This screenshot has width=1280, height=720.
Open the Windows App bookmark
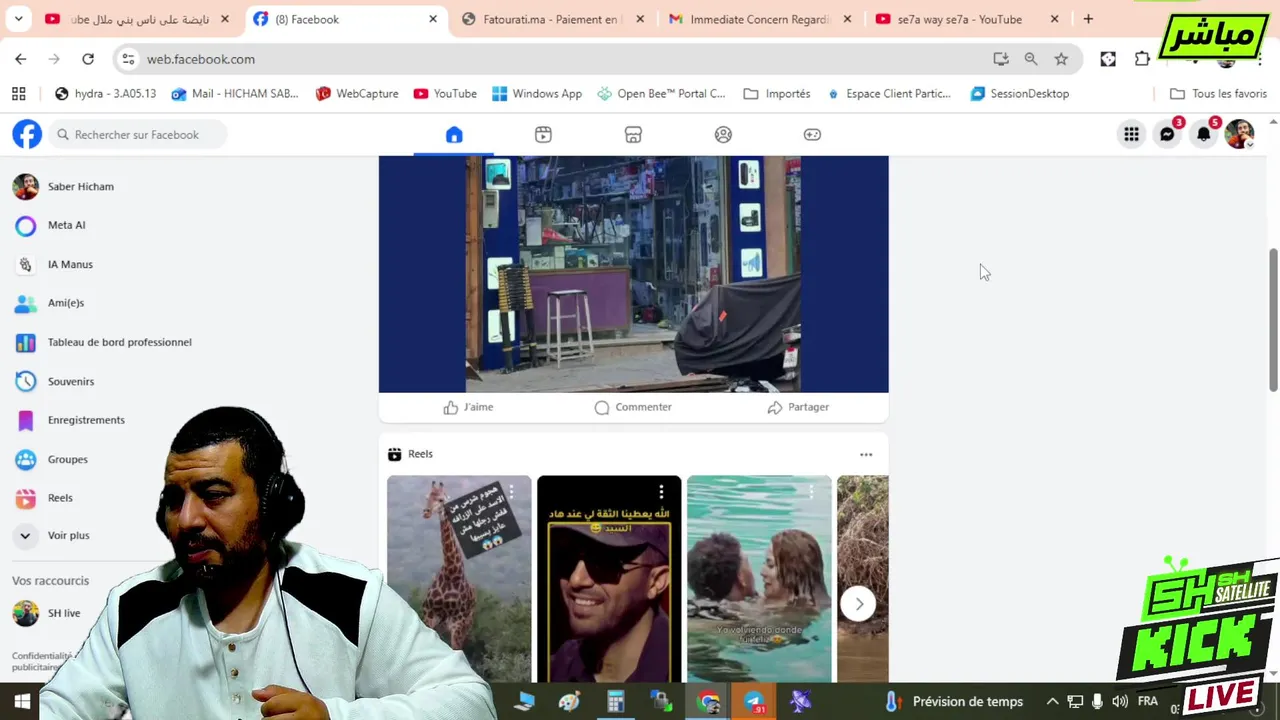pyautogui.click(x=537, y=93)
